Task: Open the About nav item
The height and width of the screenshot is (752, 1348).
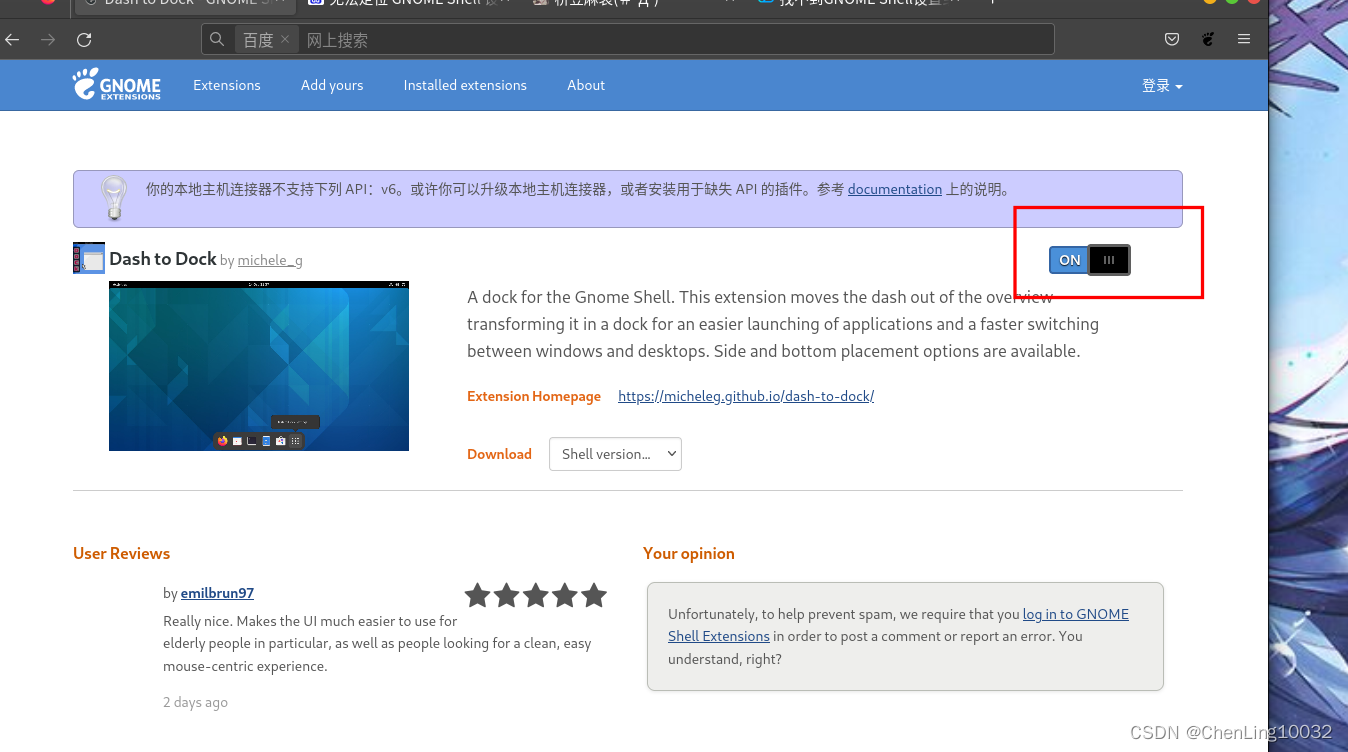Action: point(586,85)
